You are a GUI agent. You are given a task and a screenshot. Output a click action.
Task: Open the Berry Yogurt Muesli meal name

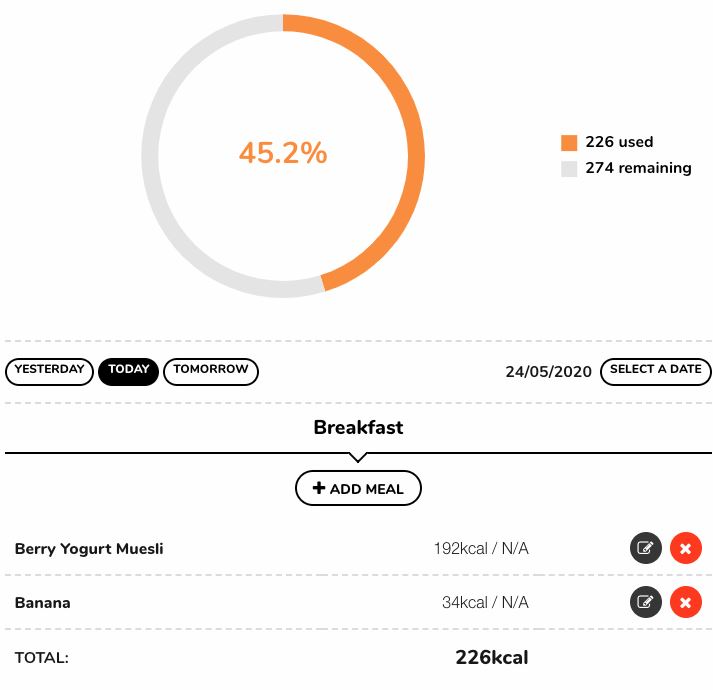pos(89,549)
